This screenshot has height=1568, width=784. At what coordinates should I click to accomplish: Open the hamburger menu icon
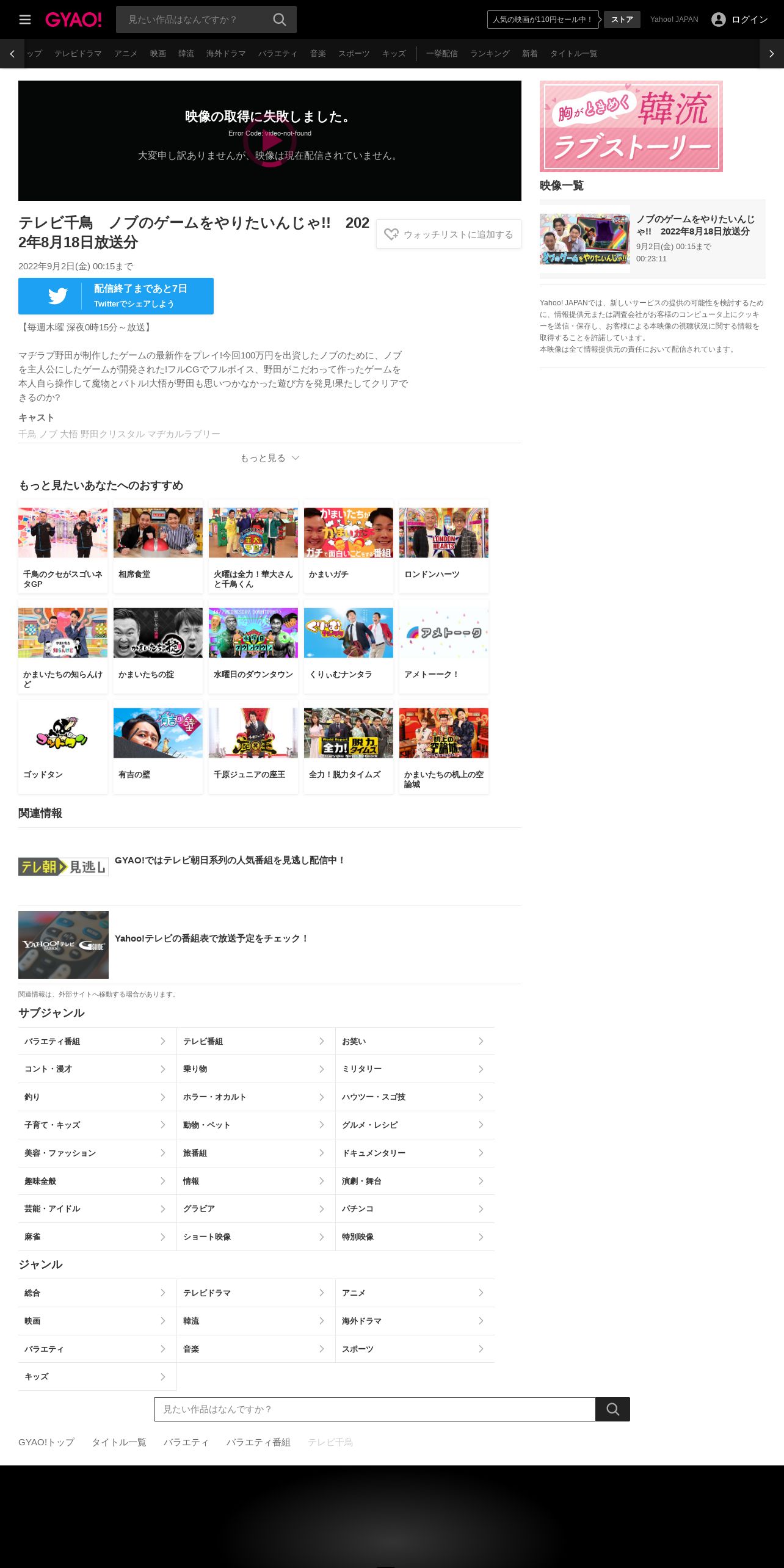pos(25,20)
